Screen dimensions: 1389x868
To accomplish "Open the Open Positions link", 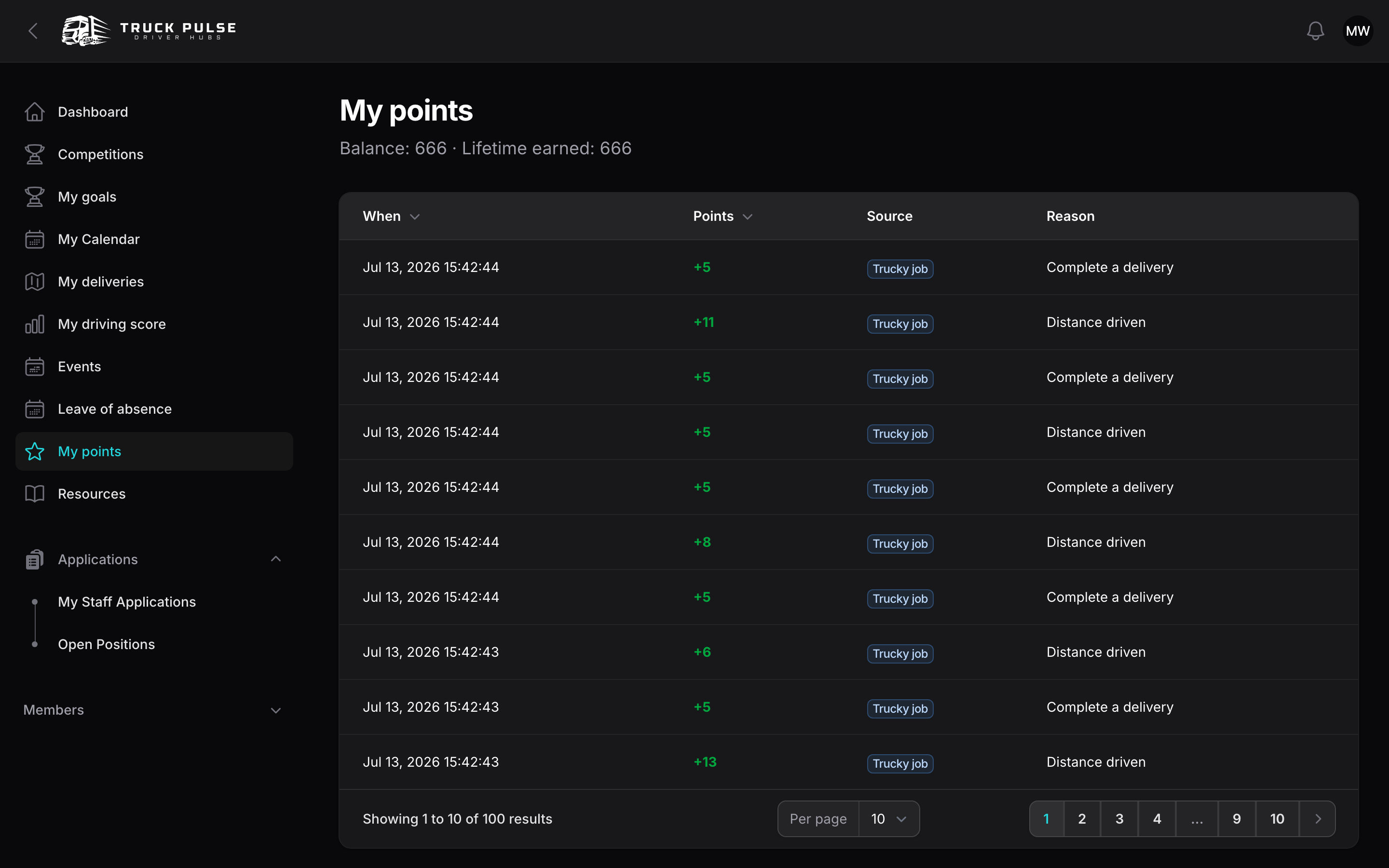I will click(106, 644).
